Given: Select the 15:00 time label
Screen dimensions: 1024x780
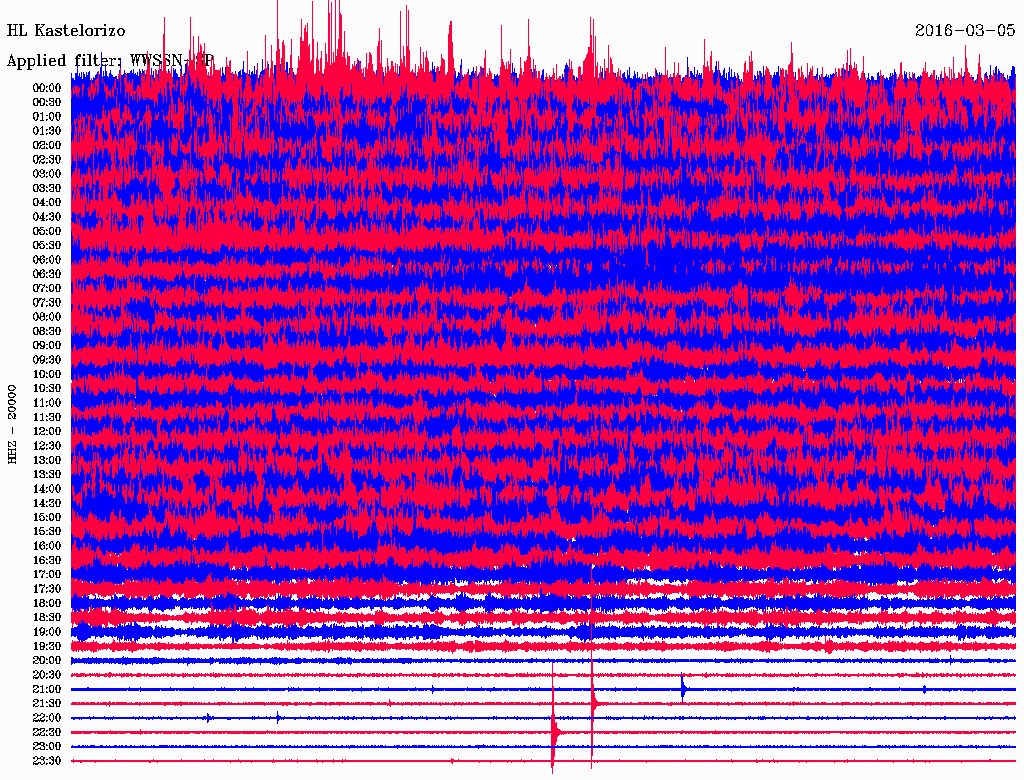Looking at the screenshot, I should point(47,517).
